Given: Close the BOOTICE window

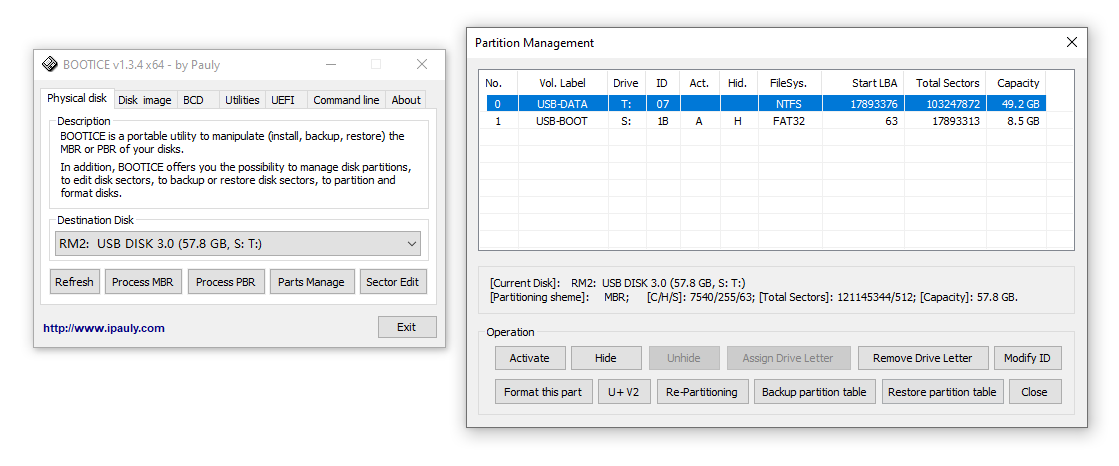Looking at the screenshot, I should pos(422,64).
